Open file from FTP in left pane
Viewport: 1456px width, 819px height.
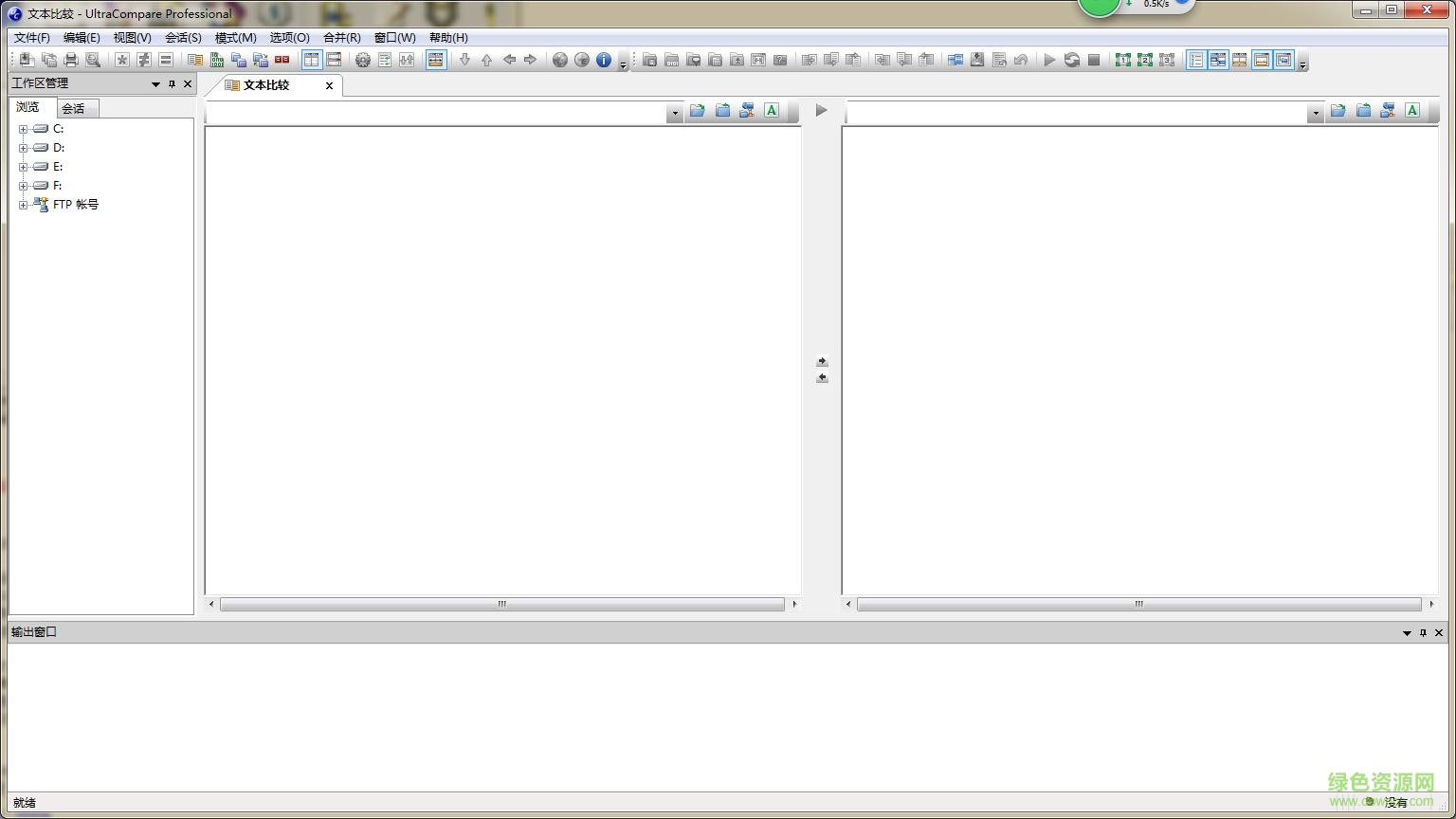(x=747, y=111)
